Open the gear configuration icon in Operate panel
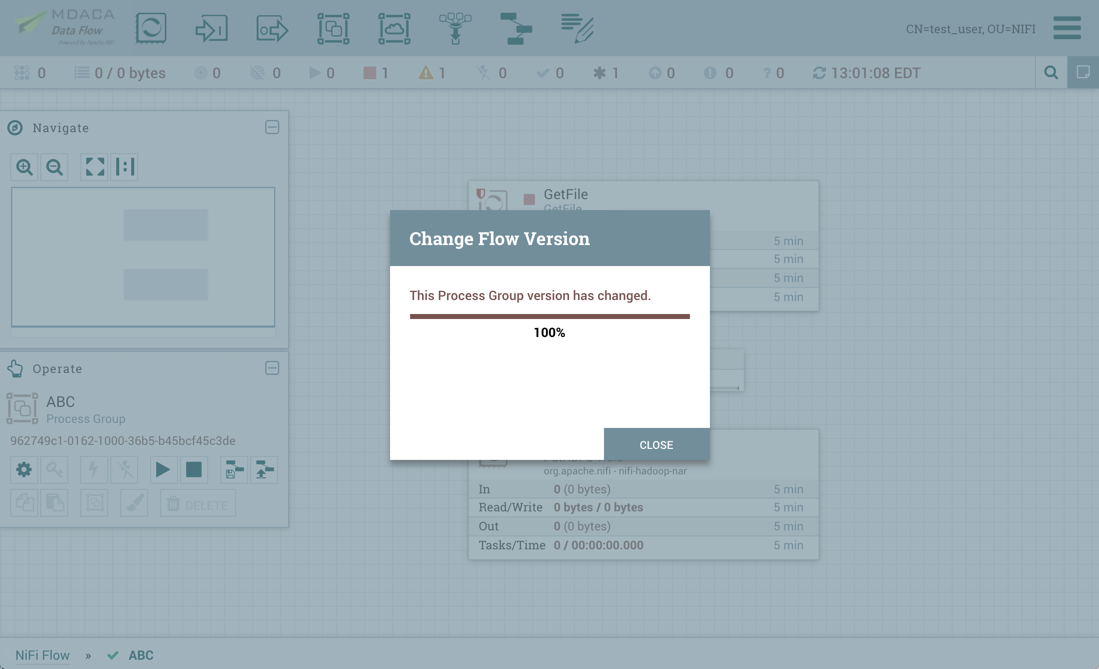This screenshot has width=1099, height=669. click(x=24, y=469)
